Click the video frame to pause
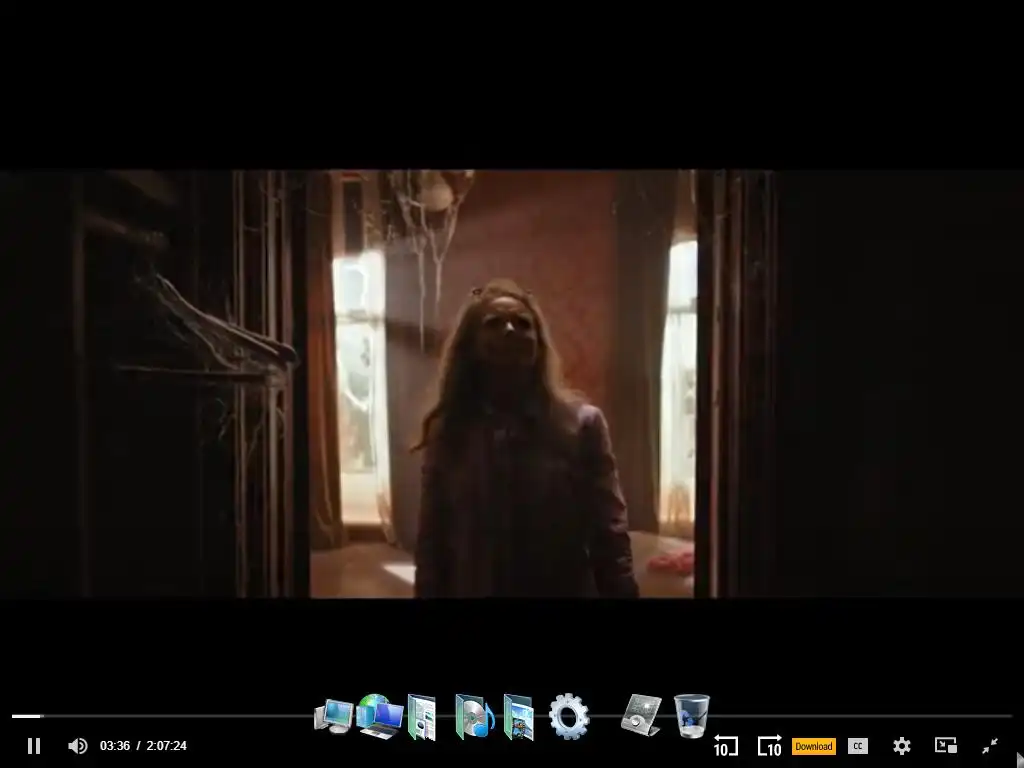The width and height of the screenshot is (1024, 768). tap(512, 384)
